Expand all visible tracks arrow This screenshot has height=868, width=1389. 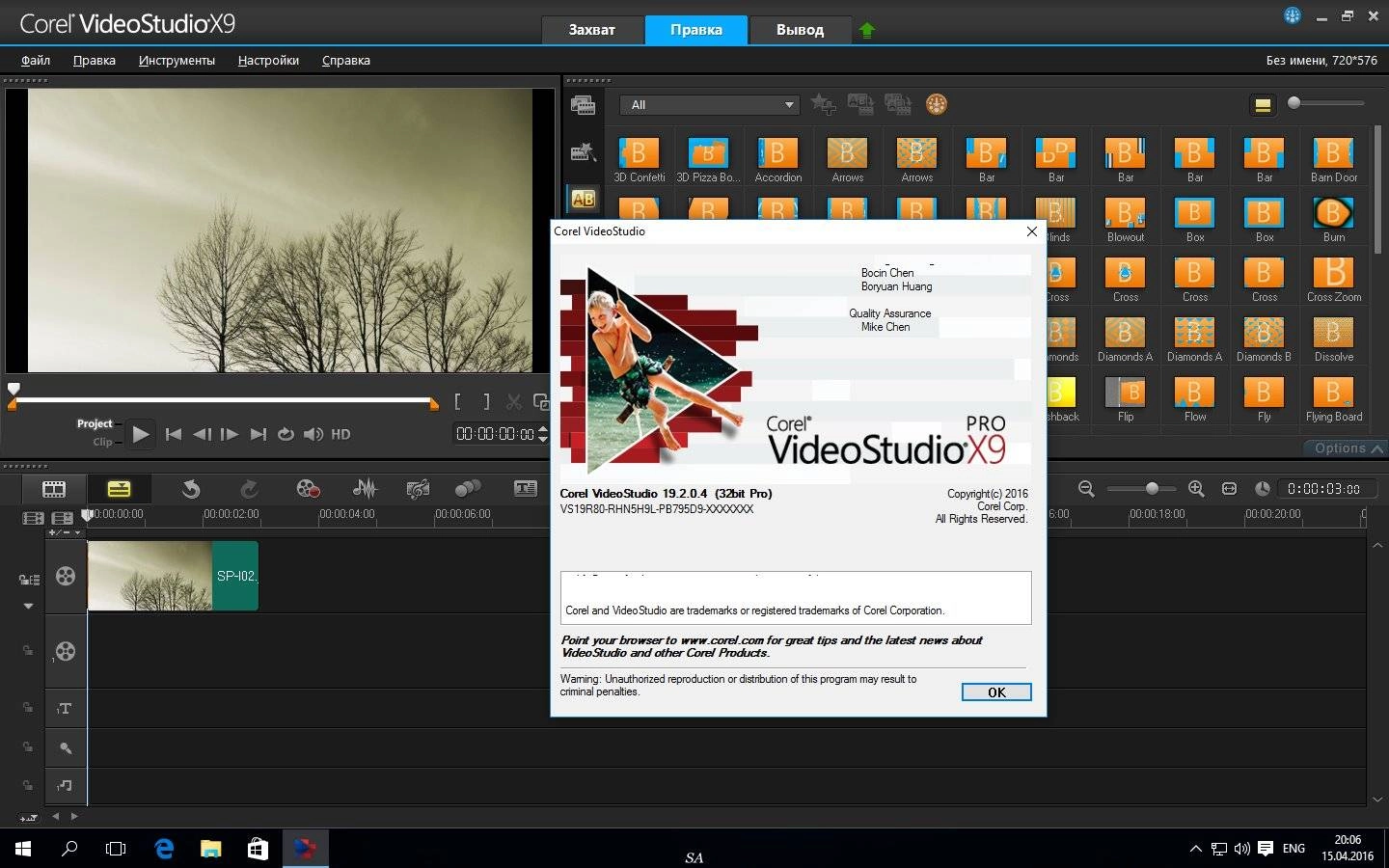(28, 606)
